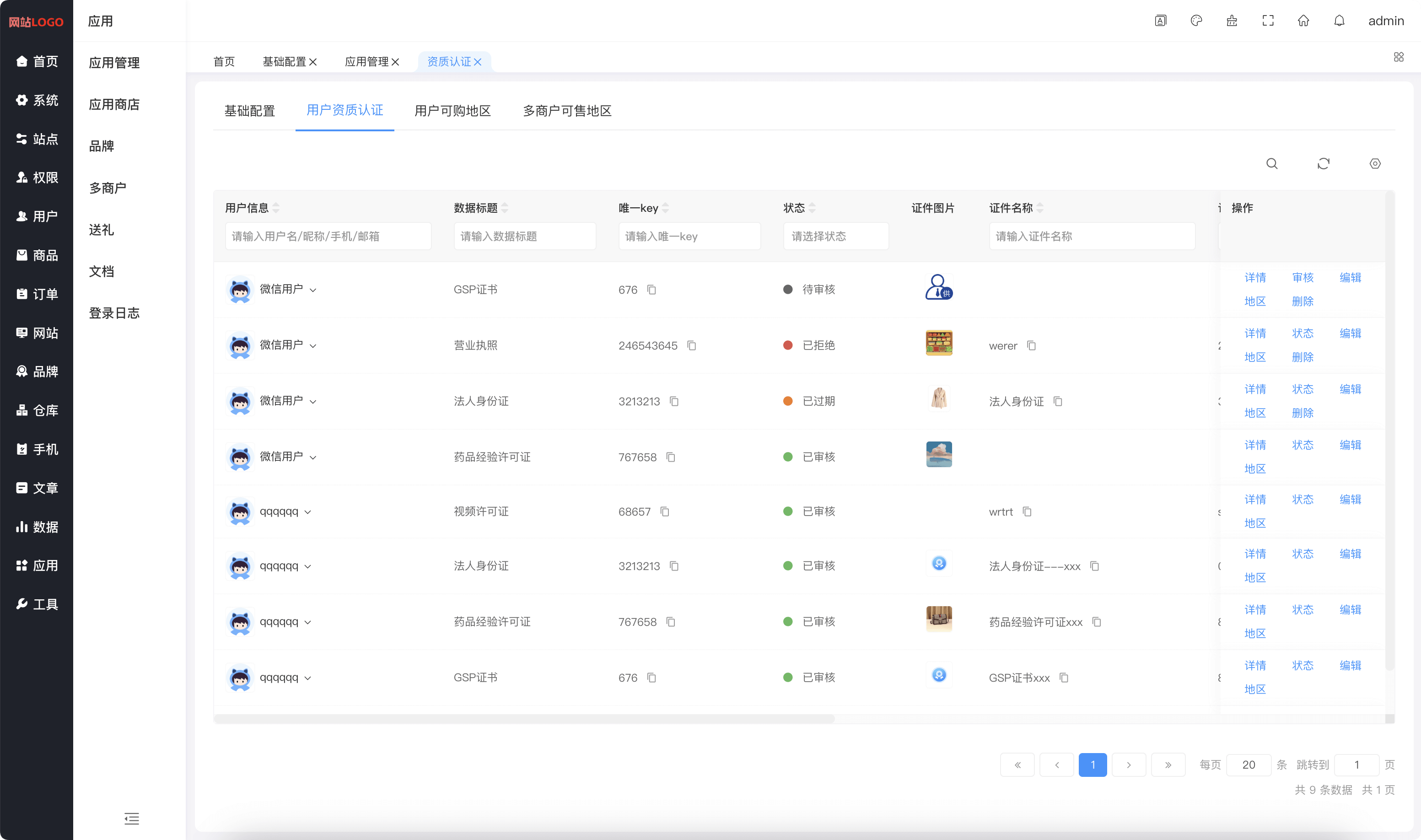This screenshot has width=1421, height=840.
Task: Open the notification bell
Action: pos(1339,21)
